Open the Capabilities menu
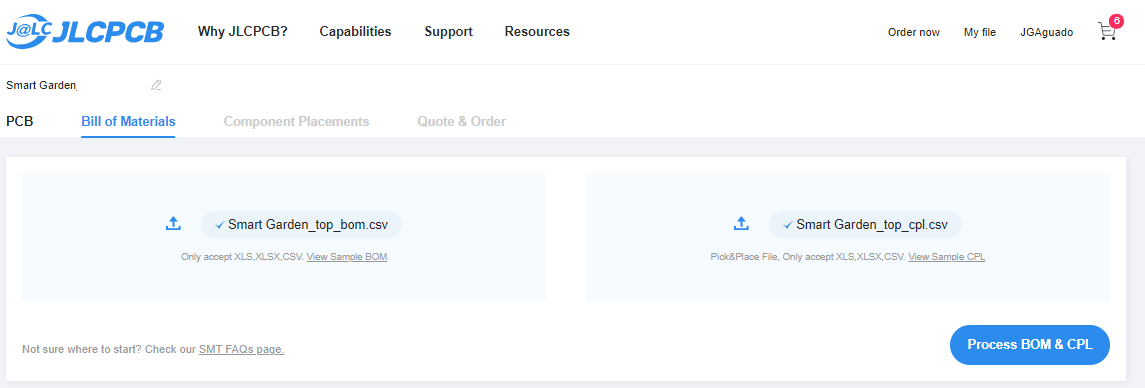This screenshot has height=388, width=1145. 356,32
